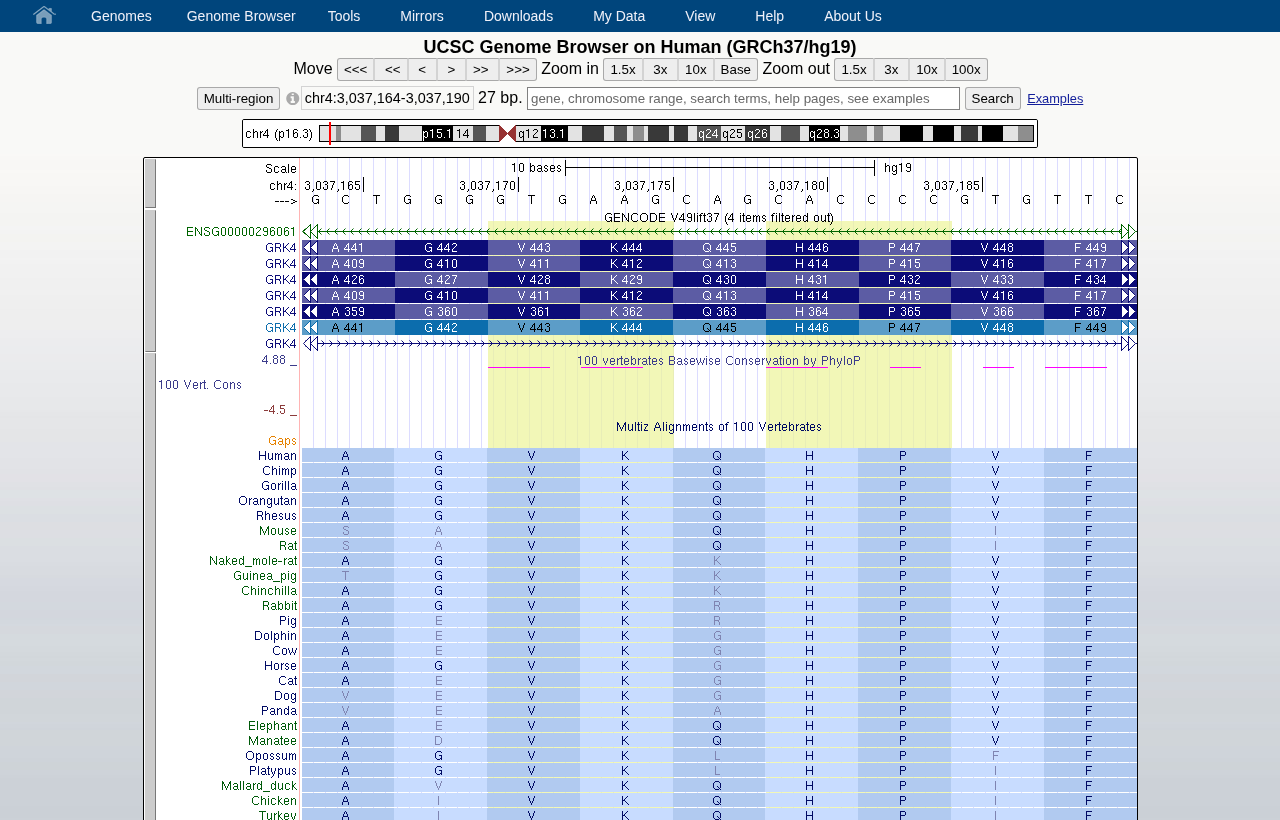The height and width of the screenshot is (820, 1280).
Task: Select codon A 426 in GRK4 transcript
Action: tap(348, 280)
